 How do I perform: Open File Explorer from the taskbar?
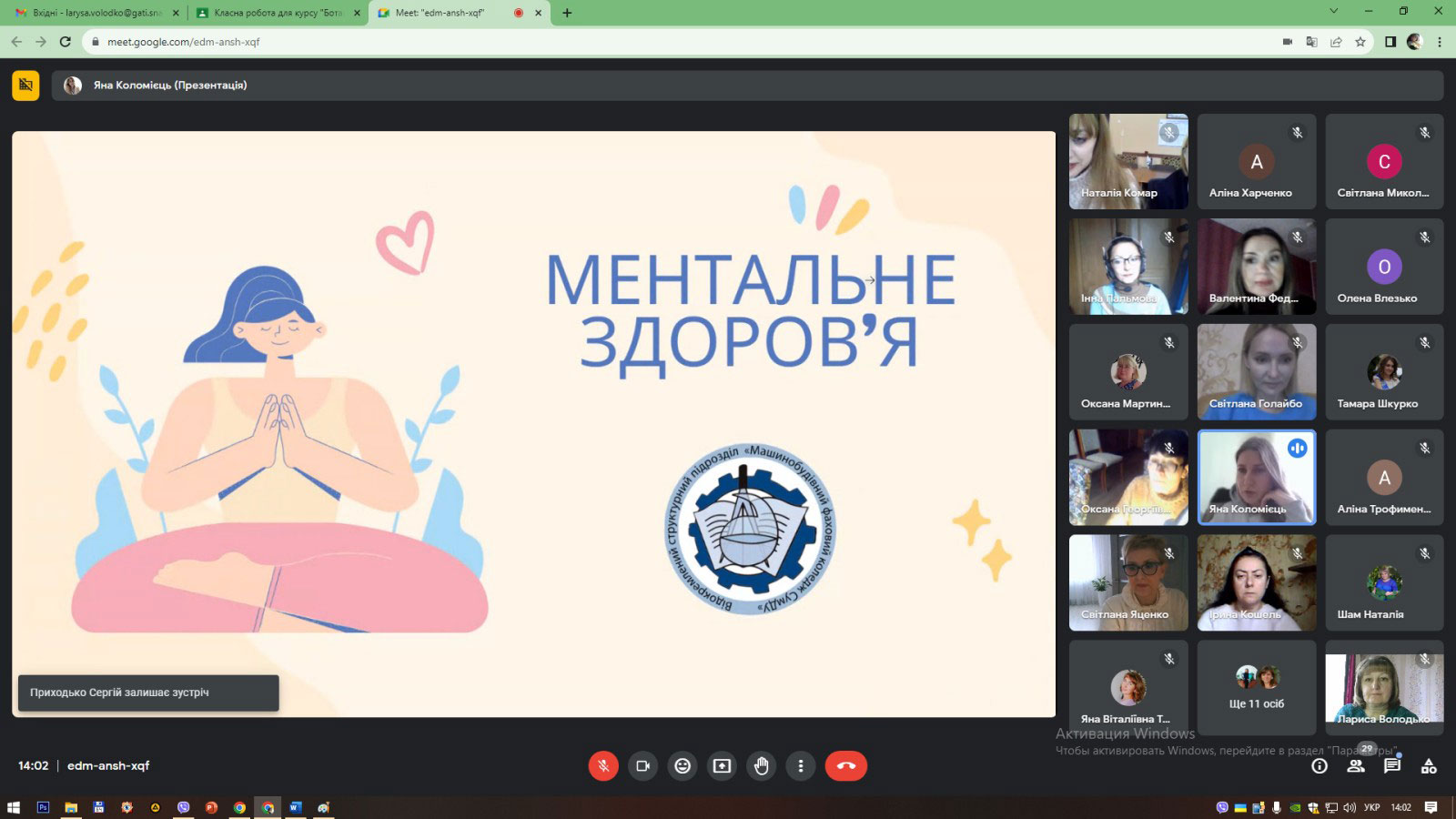(x=71, y=807)
